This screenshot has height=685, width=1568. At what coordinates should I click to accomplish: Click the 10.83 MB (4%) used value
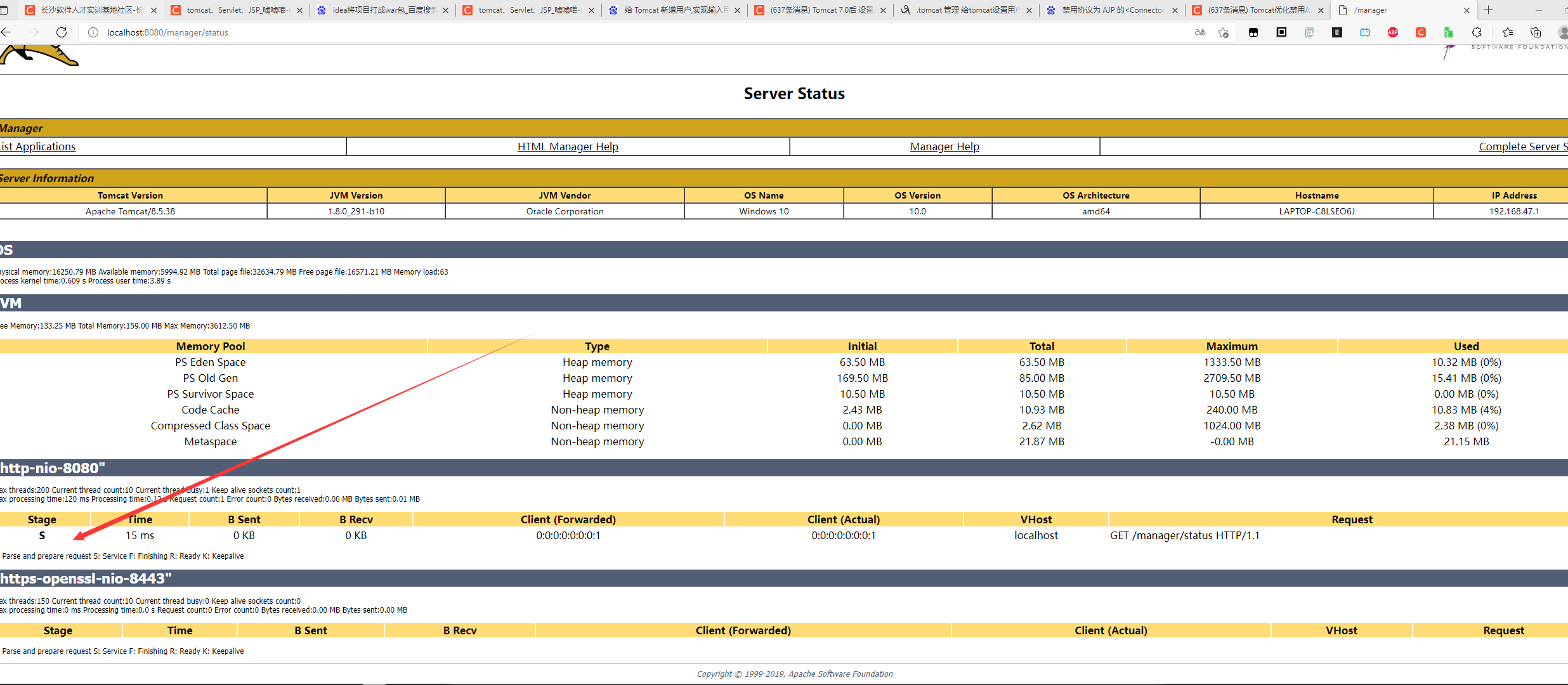tap(1466, 410)
